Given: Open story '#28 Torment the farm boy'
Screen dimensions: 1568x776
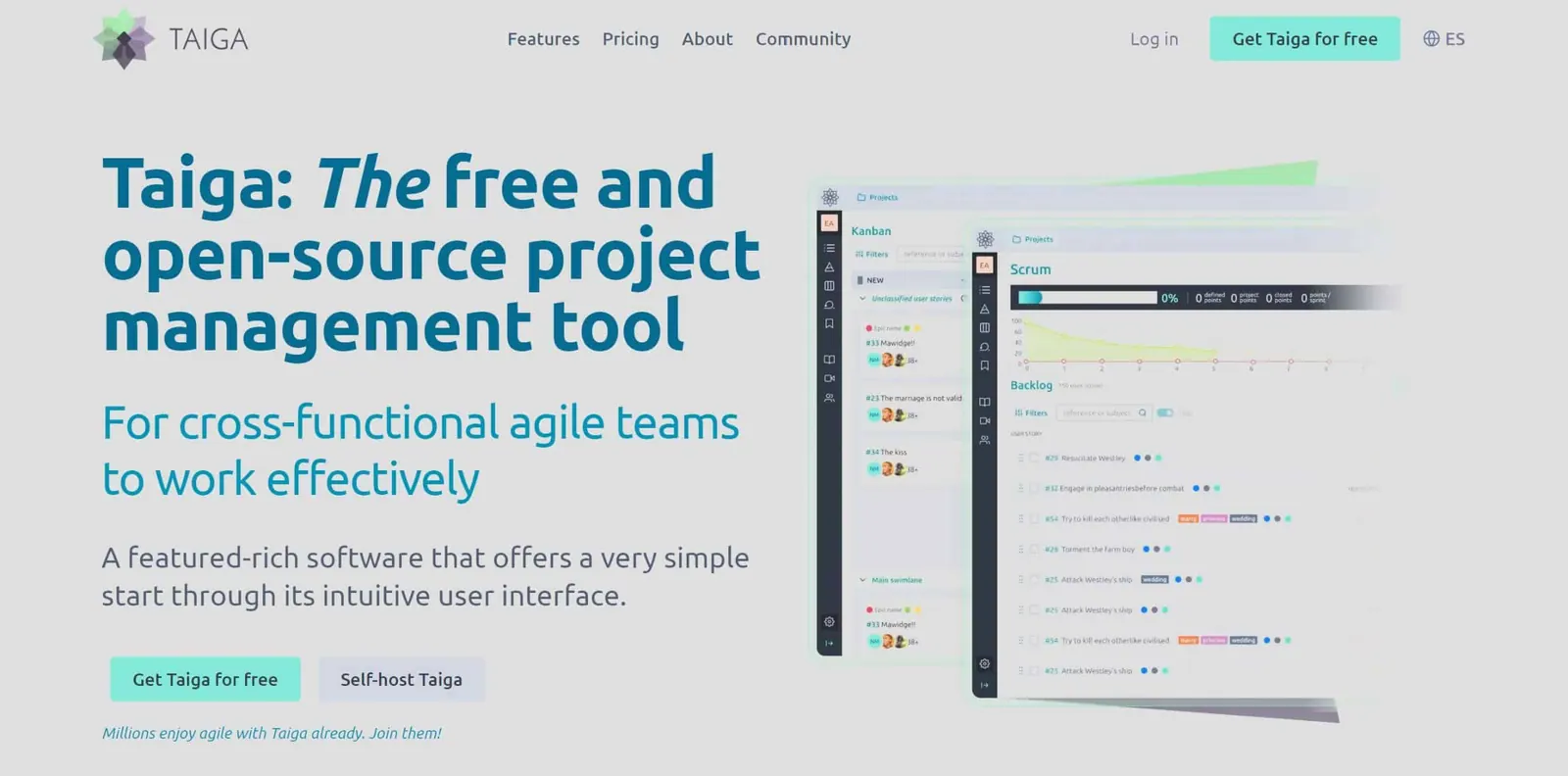Looking at the screenshot, I should point(1090,549).
